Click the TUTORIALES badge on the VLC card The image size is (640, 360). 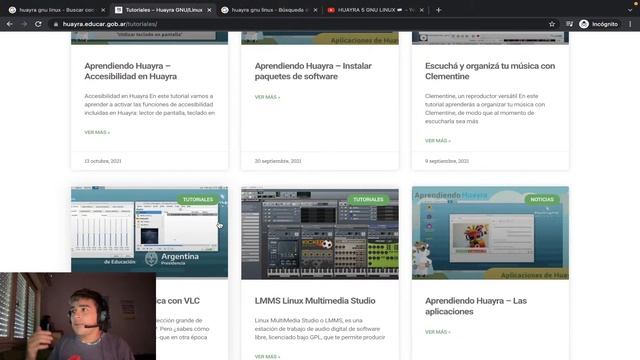click(198, 200)
